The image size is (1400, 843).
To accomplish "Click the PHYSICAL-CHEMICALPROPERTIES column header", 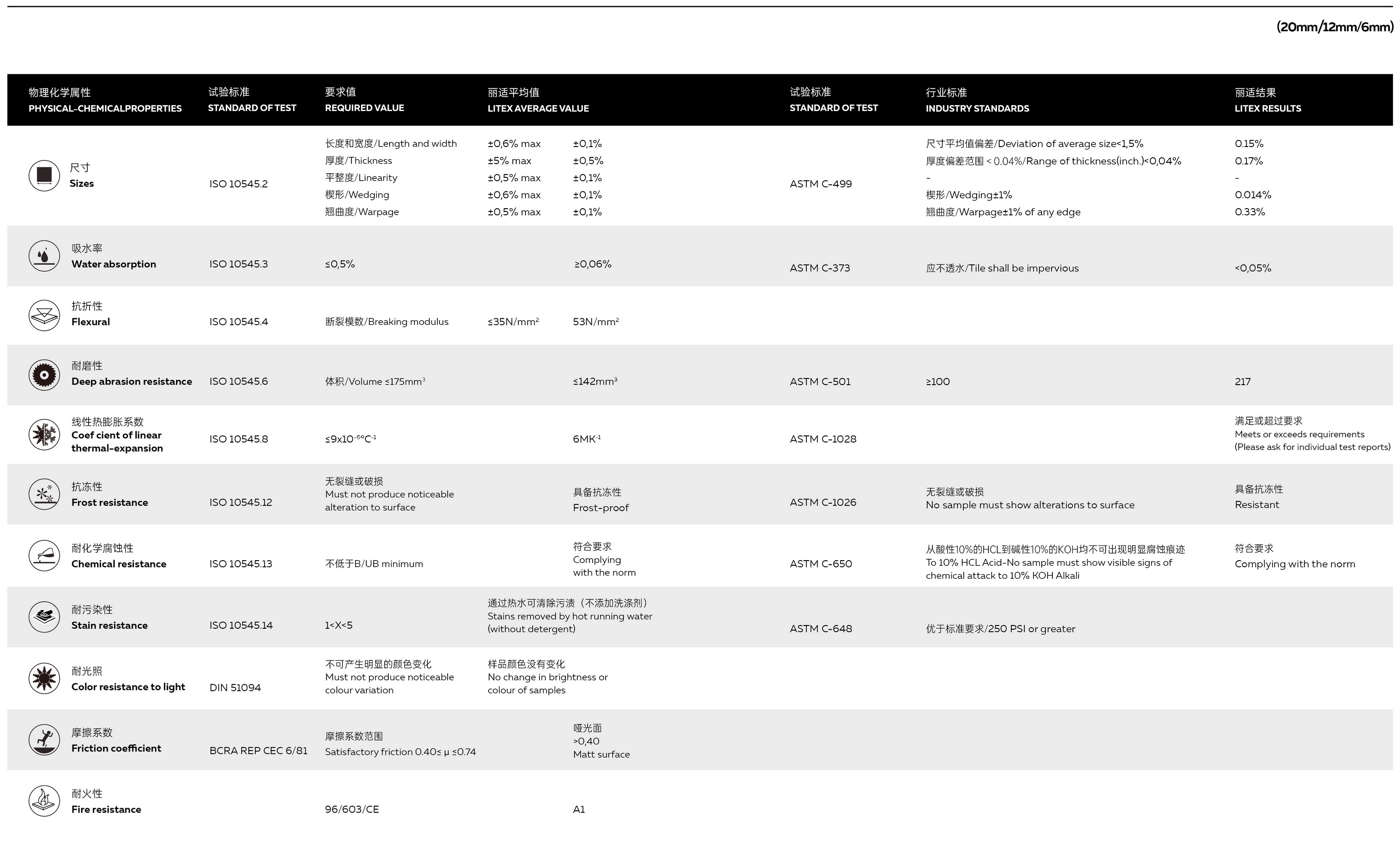I will [105, 108].
